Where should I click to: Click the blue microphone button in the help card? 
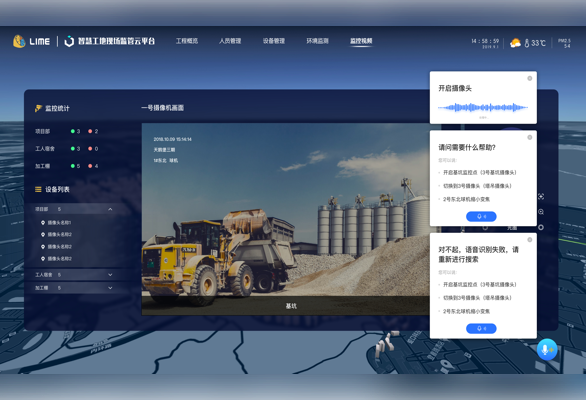coord(481,216)
